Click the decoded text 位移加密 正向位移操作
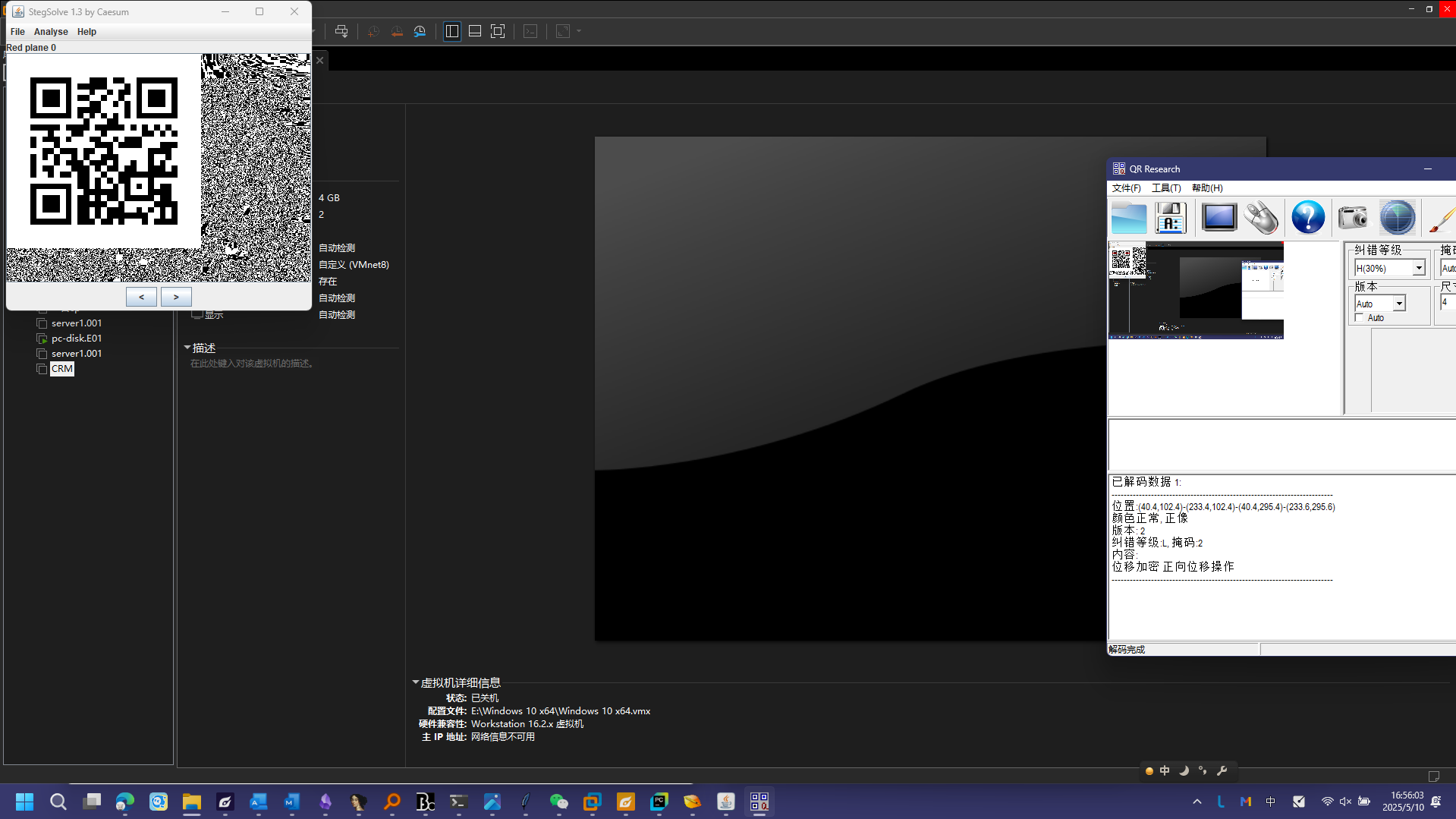 1173,566
